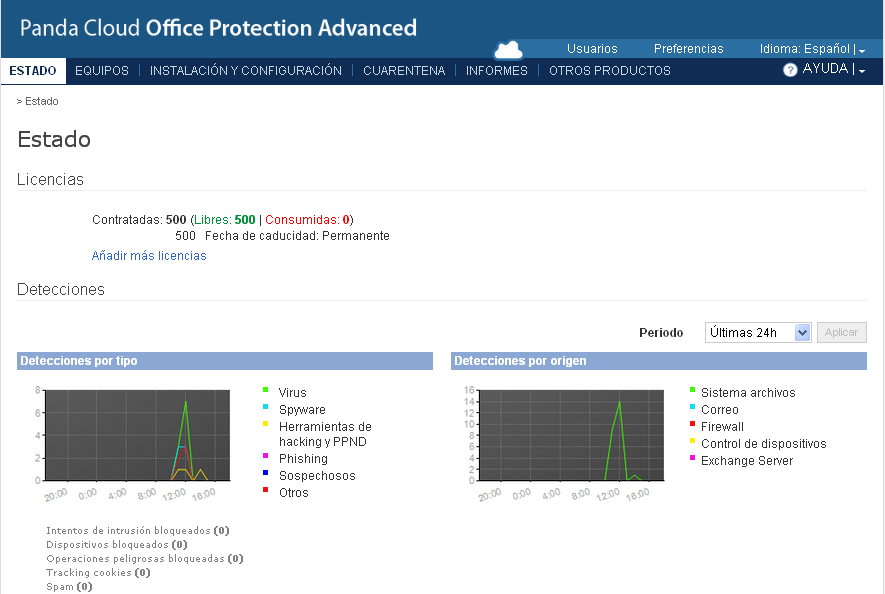This screenshot has height=594, width=885.
Task: Click 'Fecha de caducidad: Permanente' text
Action: coord(297,236)
